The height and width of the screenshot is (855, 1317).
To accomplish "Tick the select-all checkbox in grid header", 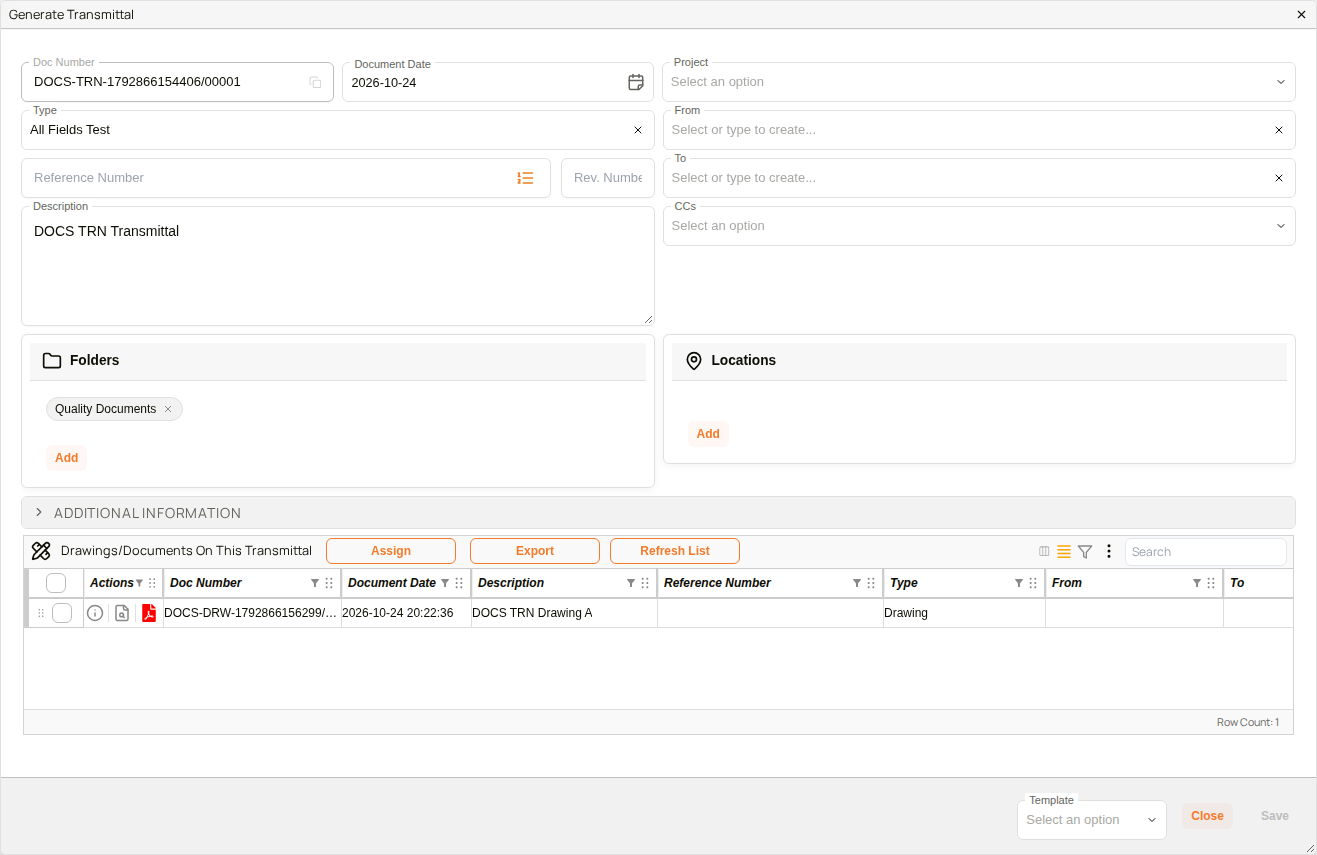I will [56, 583].
